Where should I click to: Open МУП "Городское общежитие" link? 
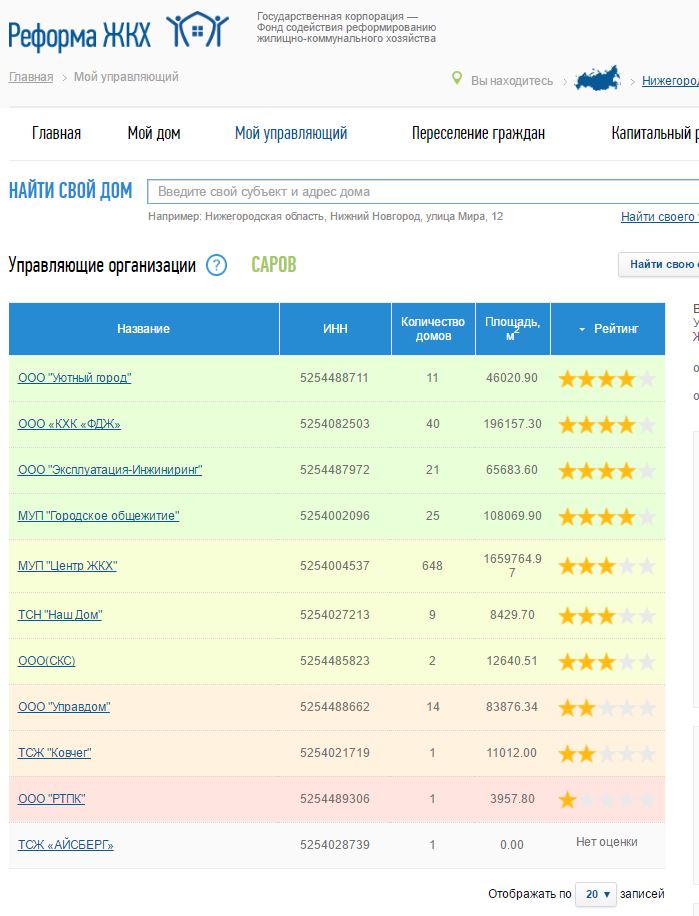pyautogui.click(x=99, y=516)
